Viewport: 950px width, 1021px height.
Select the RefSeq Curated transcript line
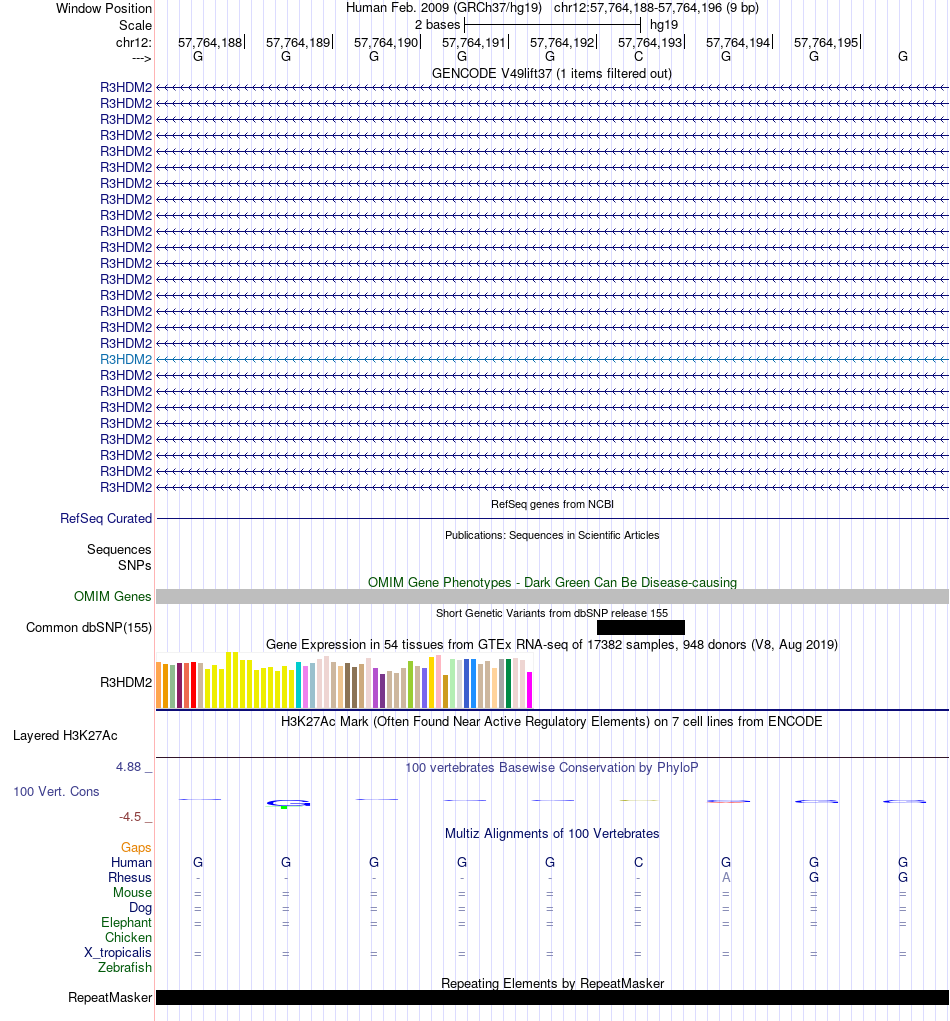(552, 519)
